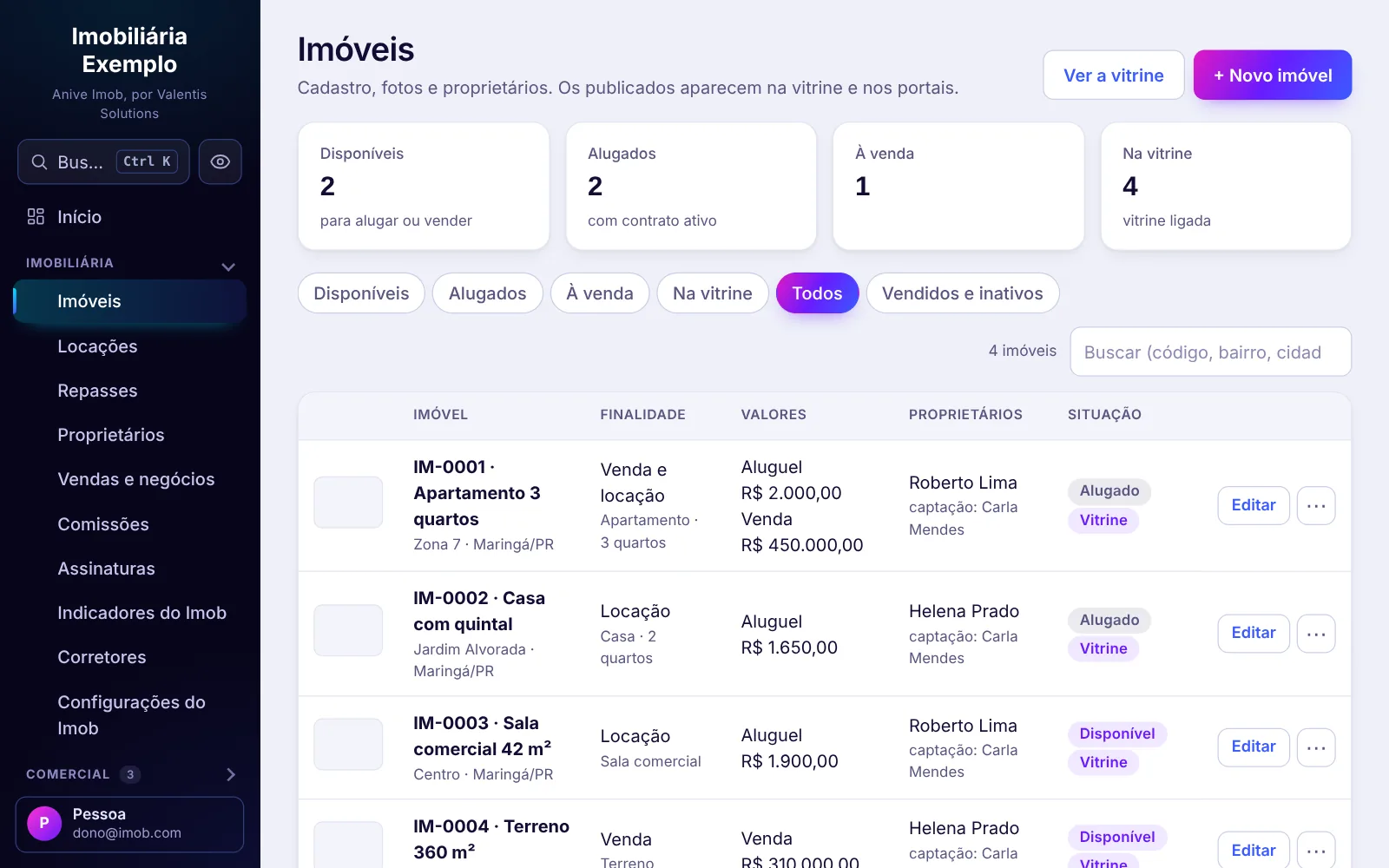Open Proprietários menu item

tap(130, 435)
